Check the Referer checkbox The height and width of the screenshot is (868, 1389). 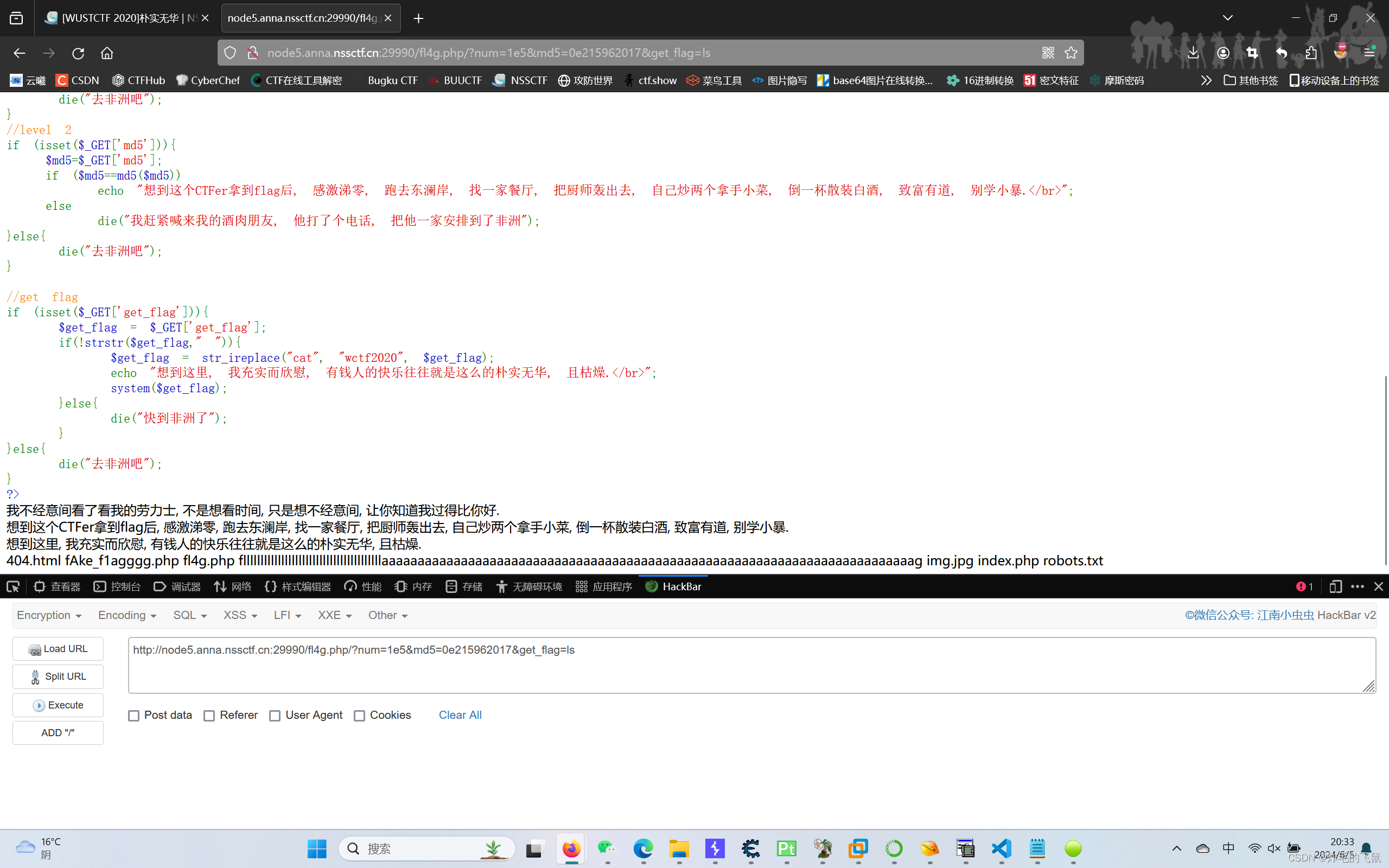coord(209,716)
